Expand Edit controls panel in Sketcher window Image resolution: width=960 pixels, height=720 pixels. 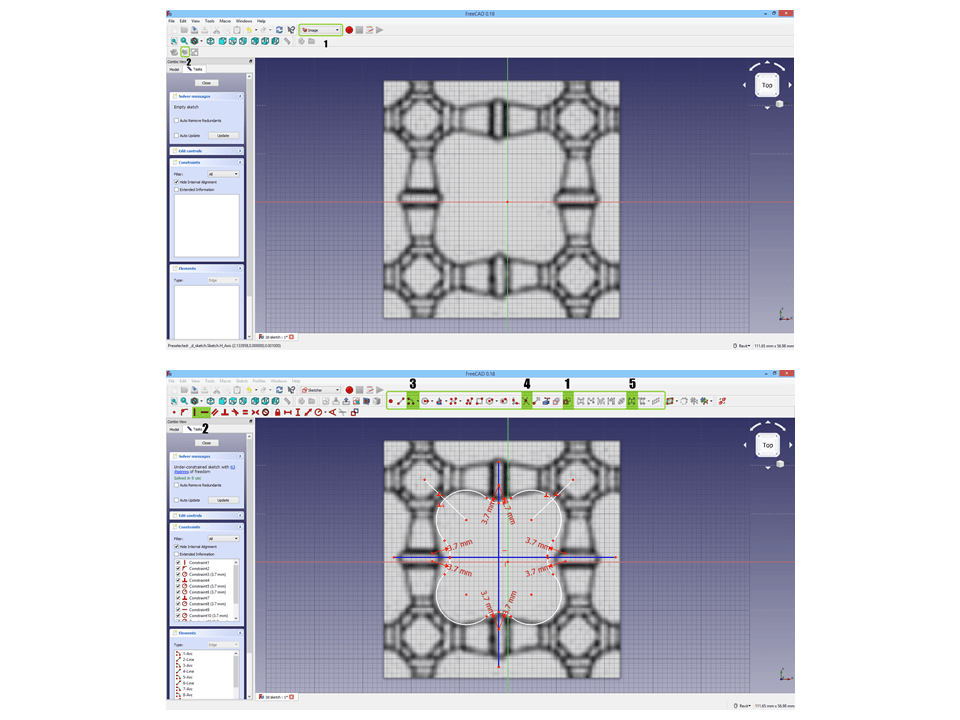point(240,516)
